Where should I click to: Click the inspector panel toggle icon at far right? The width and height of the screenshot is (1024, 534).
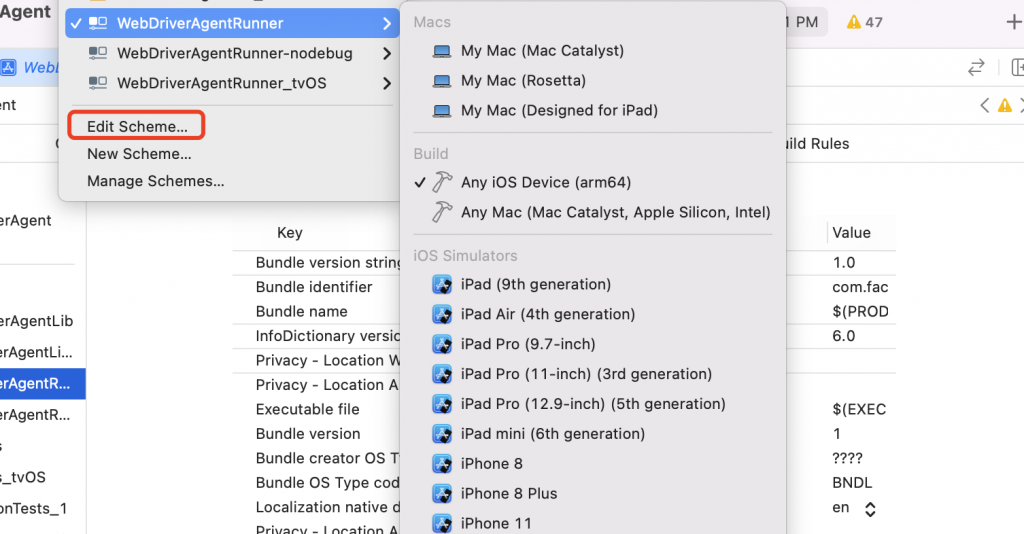click(x=1017, y=67)
